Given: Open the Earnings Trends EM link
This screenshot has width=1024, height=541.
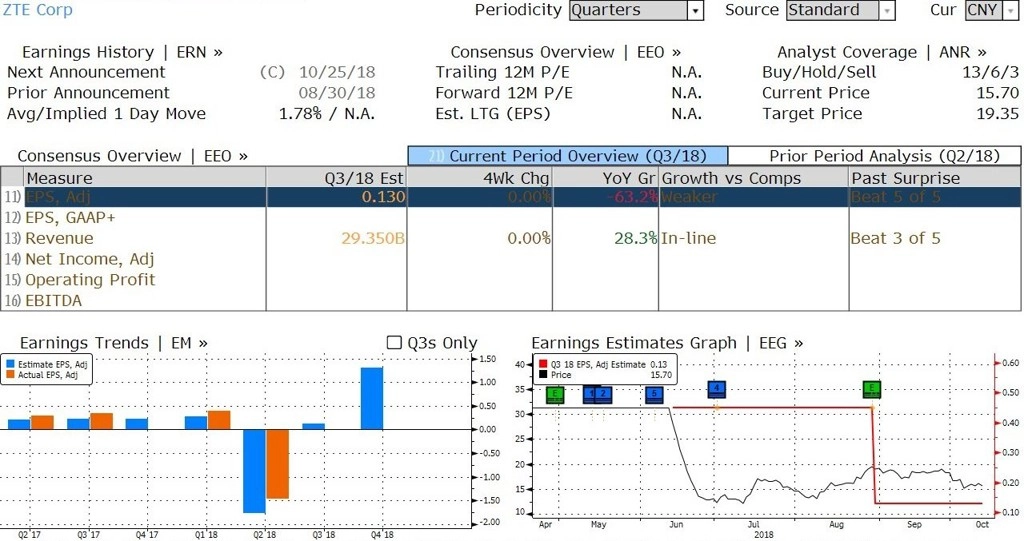Looking at the screenshot, I should 114,342.
